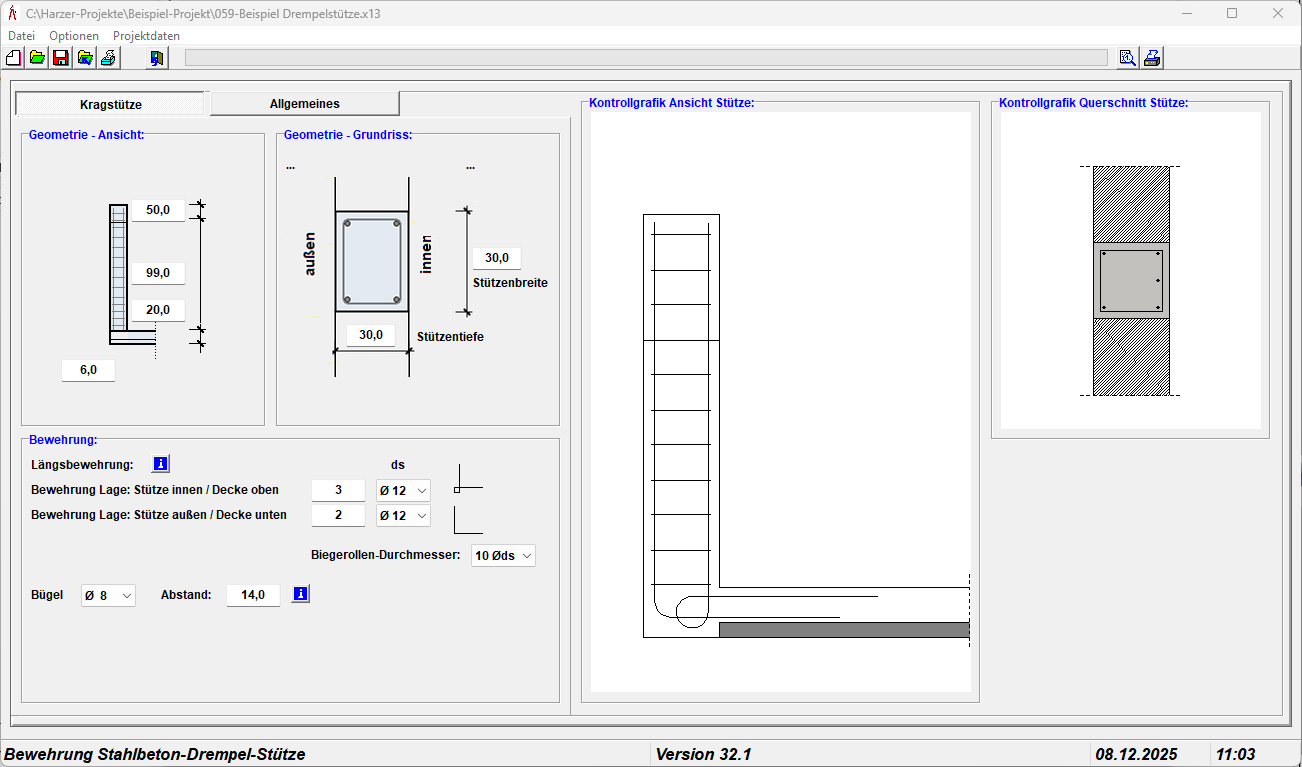Click the open folder icon in the toolbar
Image resolution: width=1302 pixels, height=767 pixels.
click(37, 58)
